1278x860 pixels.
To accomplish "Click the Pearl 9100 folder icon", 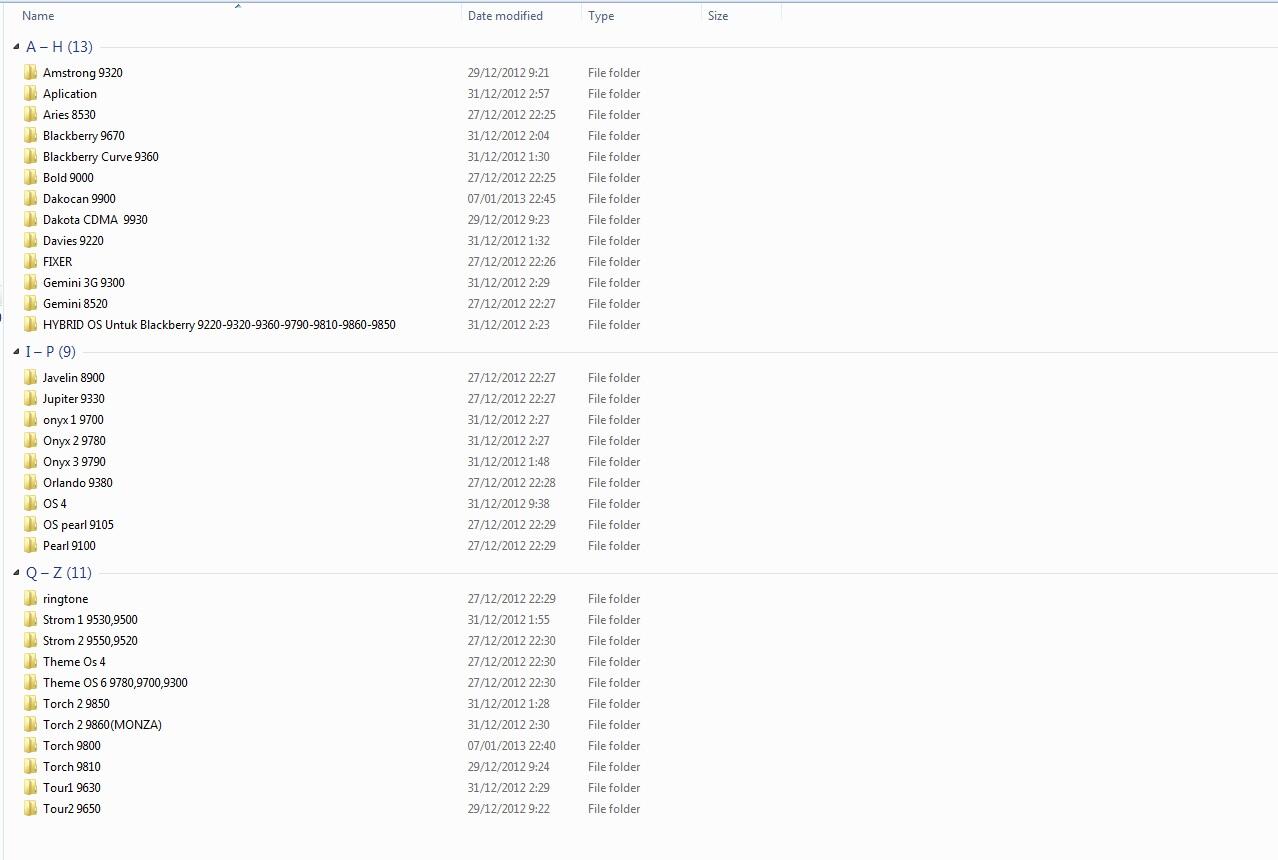I will pos(30,546).
